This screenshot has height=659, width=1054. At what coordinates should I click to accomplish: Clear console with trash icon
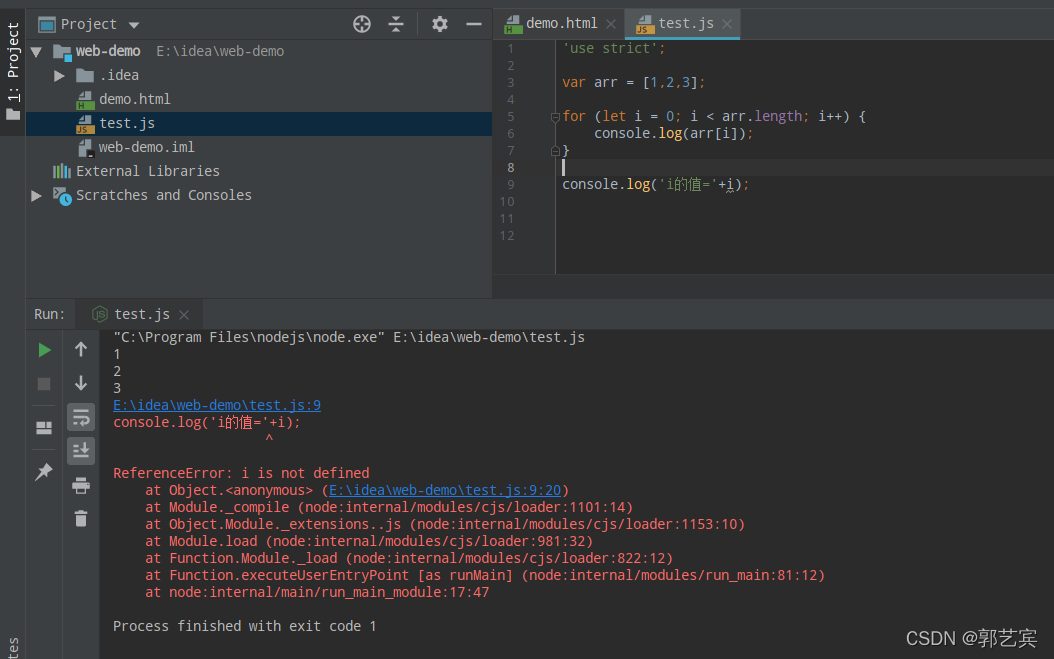click(x=81, y=518)
